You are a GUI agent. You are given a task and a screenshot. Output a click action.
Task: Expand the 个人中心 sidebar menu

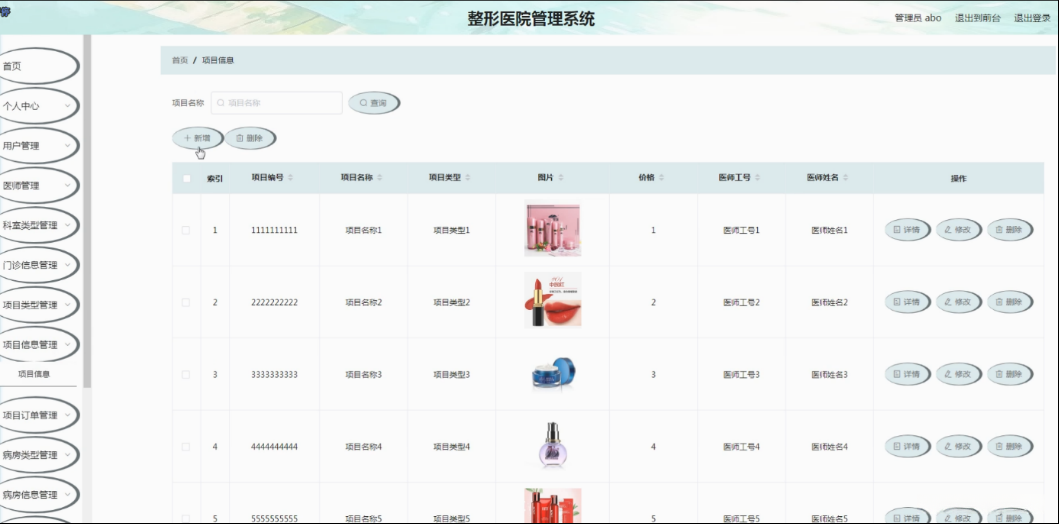37,106
